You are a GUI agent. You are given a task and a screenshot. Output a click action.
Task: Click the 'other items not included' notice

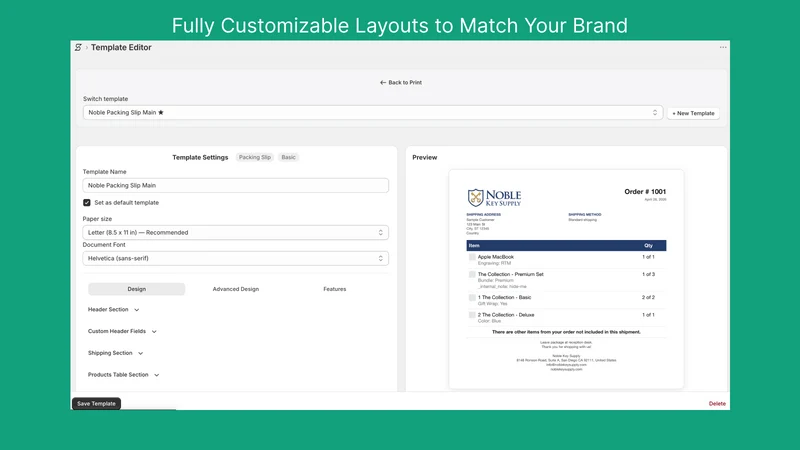pos(566,332)
